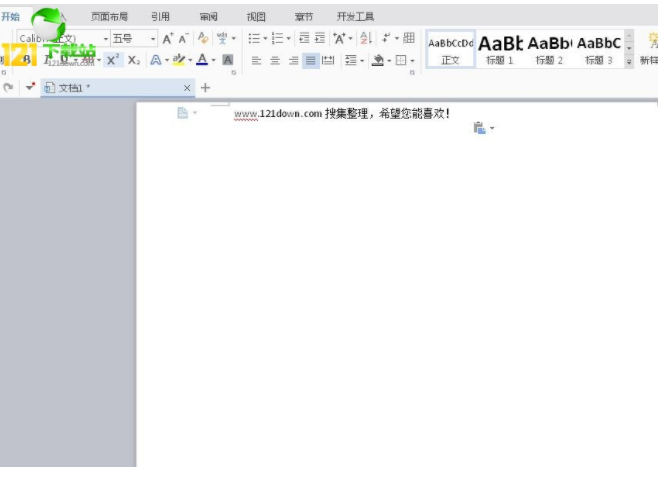This screenshot has height=482, width=667.
Task: Open the 引用 ribbon tab
Action: (x=160, y=17)
